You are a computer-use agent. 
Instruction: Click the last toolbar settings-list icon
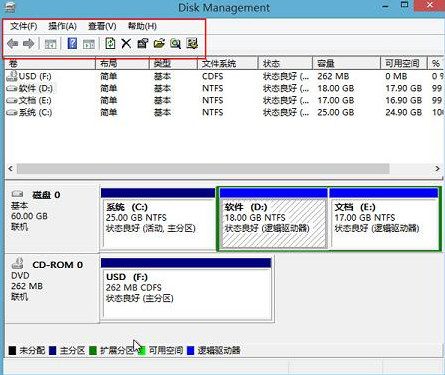coord(192,43)
